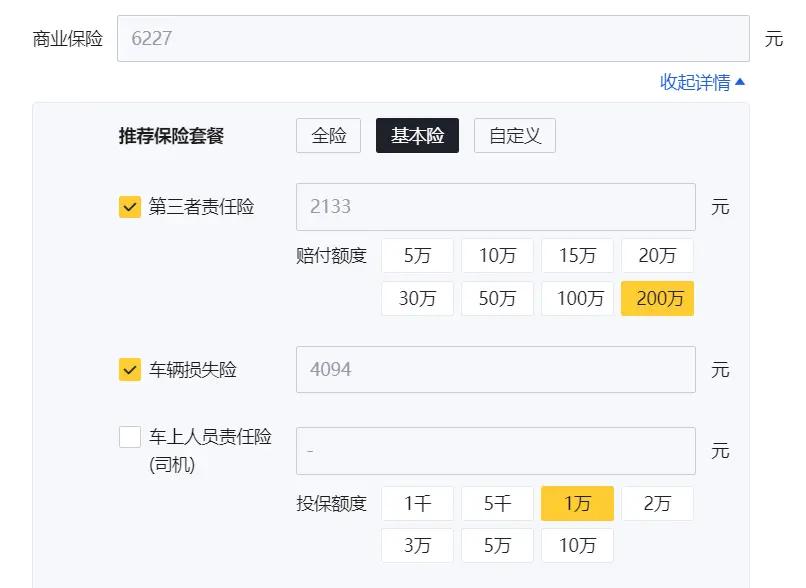Enable the 车上人员责任险(司机) checkbox
Screen dimensions: 806x588
tap(127, 435)
